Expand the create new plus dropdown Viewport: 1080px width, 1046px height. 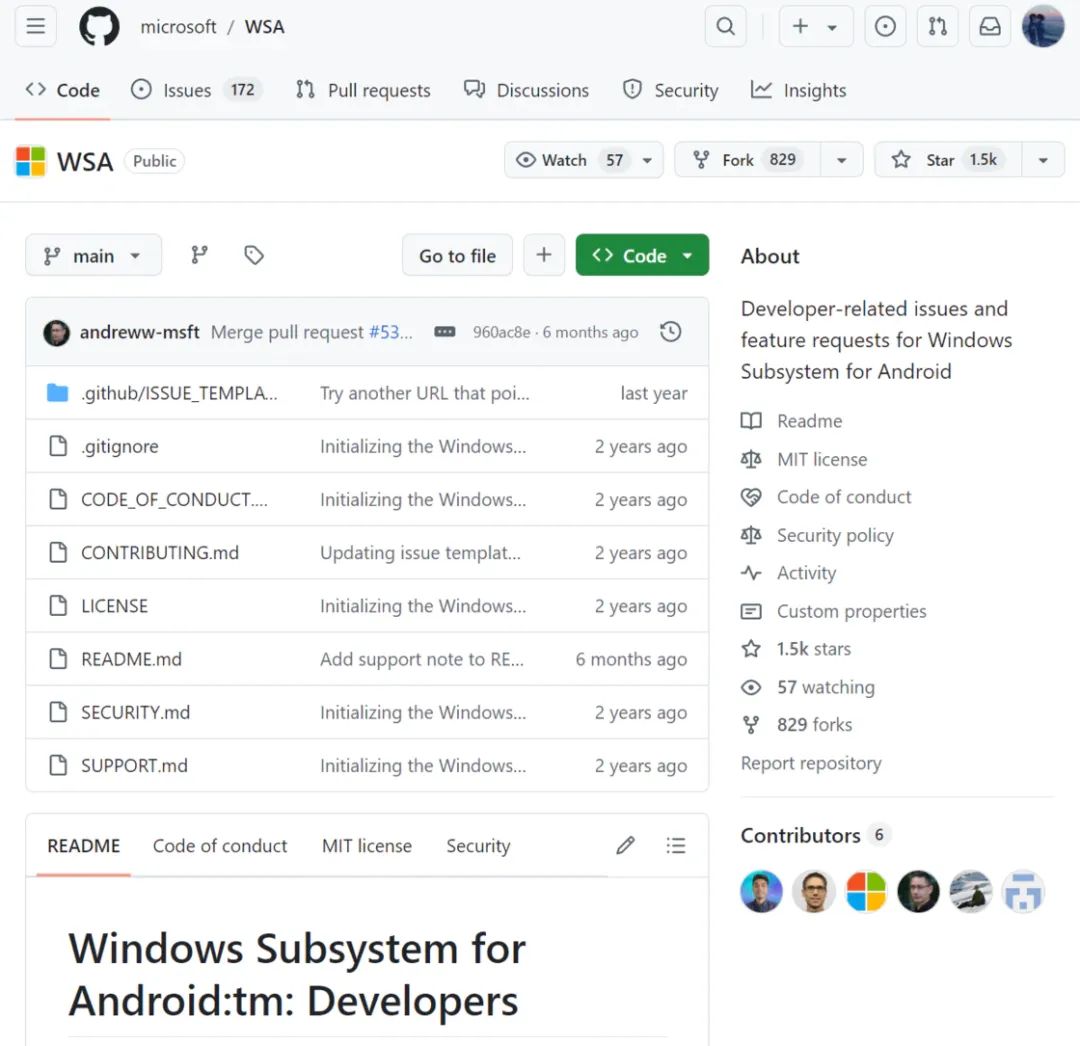(x=816, y=26)
